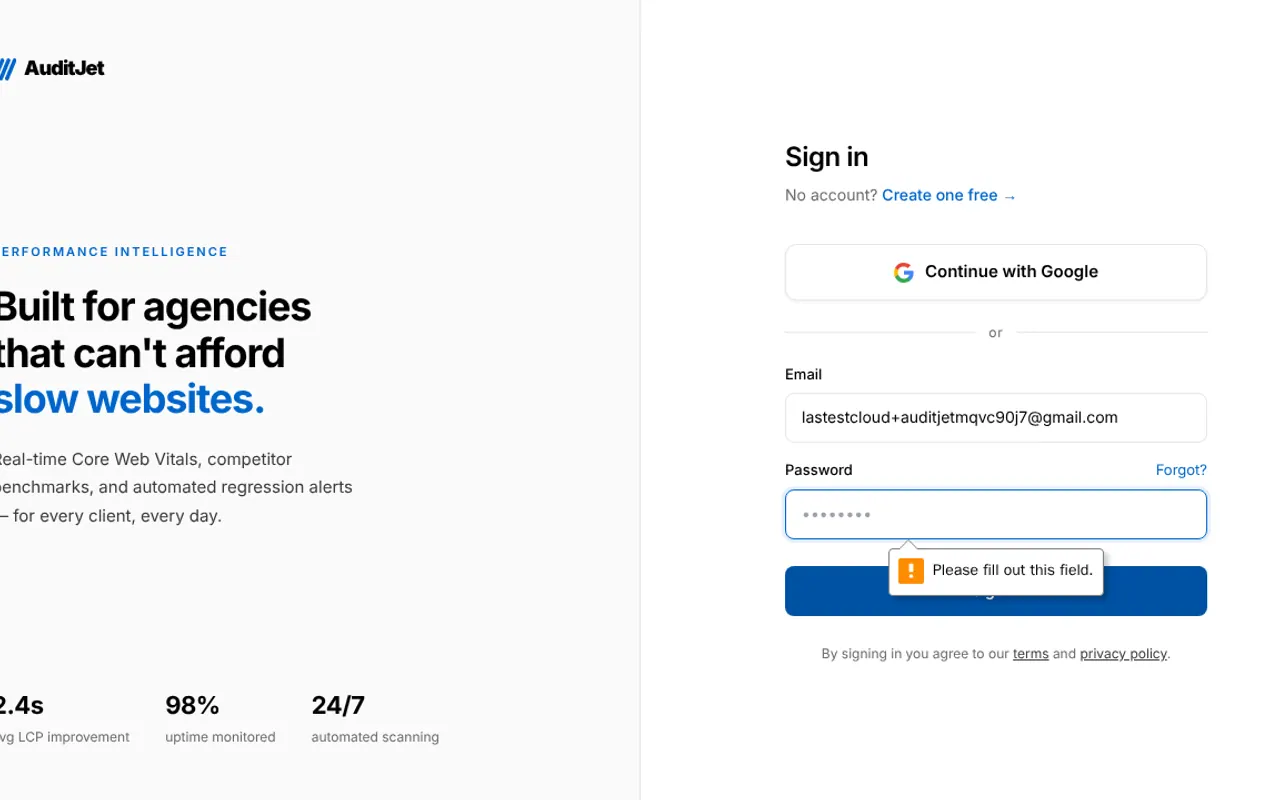1280x800 pixels.
Task: Click the Password field label
Action: tap(819, 470)
